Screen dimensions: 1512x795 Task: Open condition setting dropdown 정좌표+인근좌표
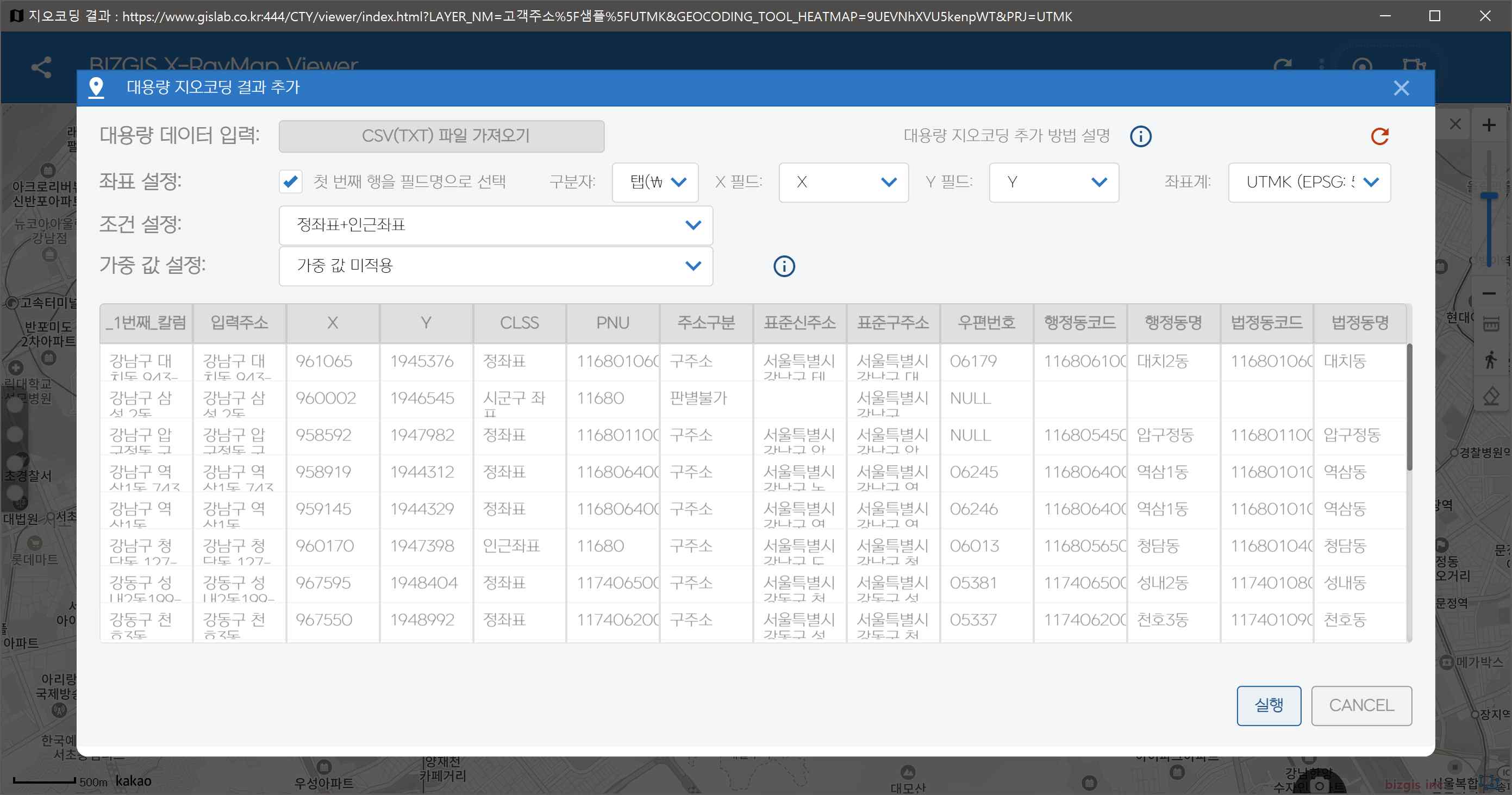click(x=495, y=225)
